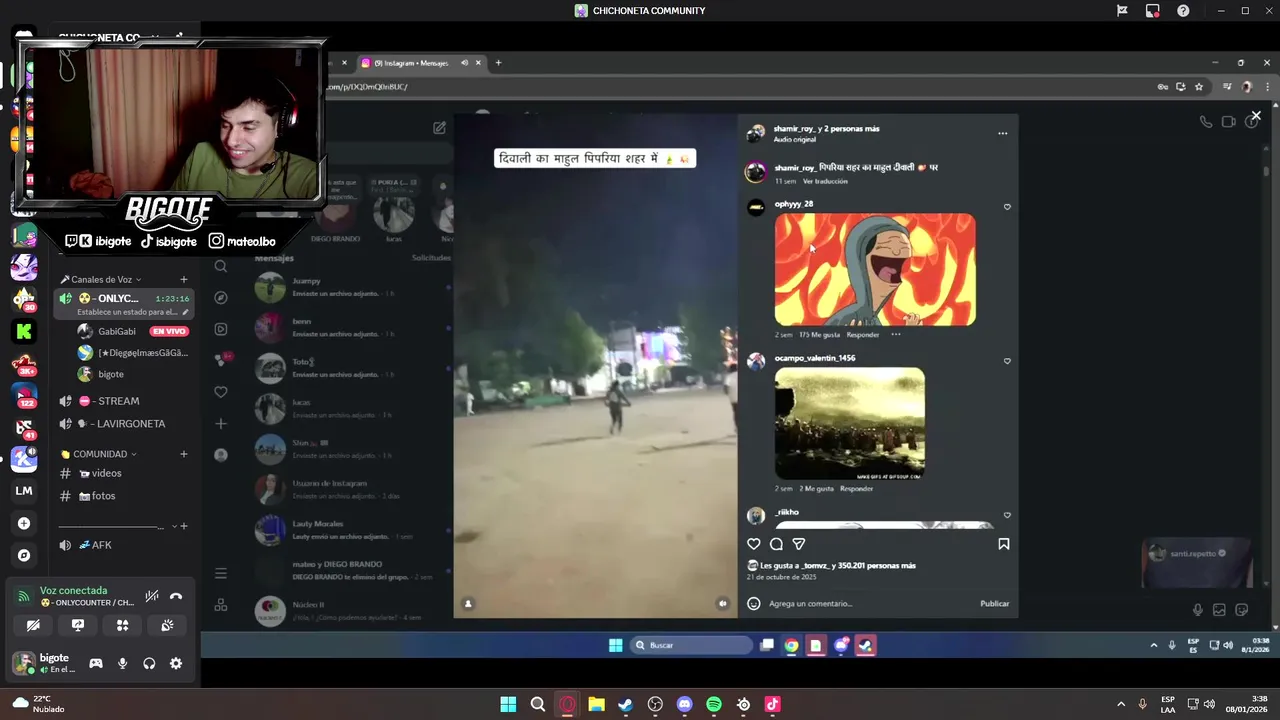The width and height of the screenshot is (1280, 720).
Task: Open Discover servers compass icon
Action: [24, 555]
